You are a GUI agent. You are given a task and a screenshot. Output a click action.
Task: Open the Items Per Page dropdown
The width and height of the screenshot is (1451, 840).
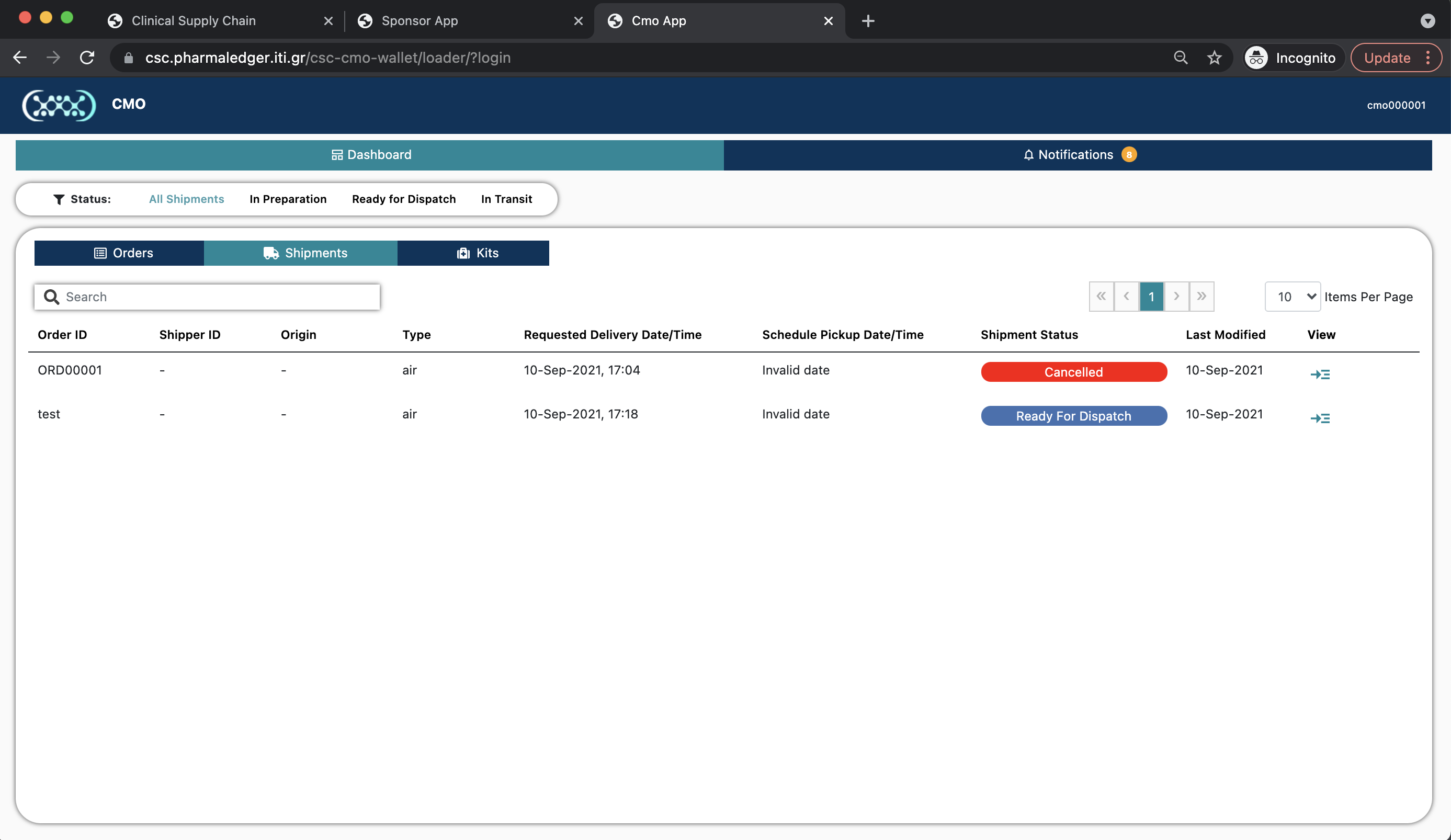[x=1292, y=297]
